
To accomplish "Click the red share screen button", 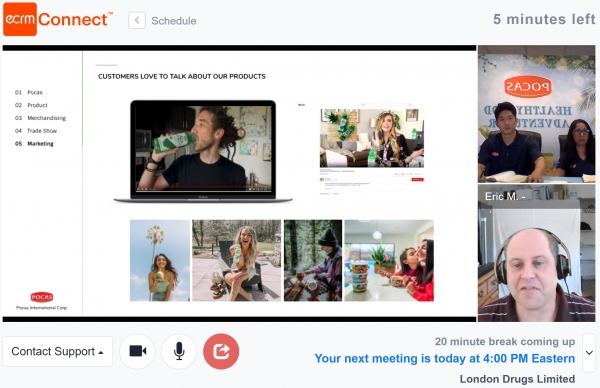I will [x=221, y=351].
